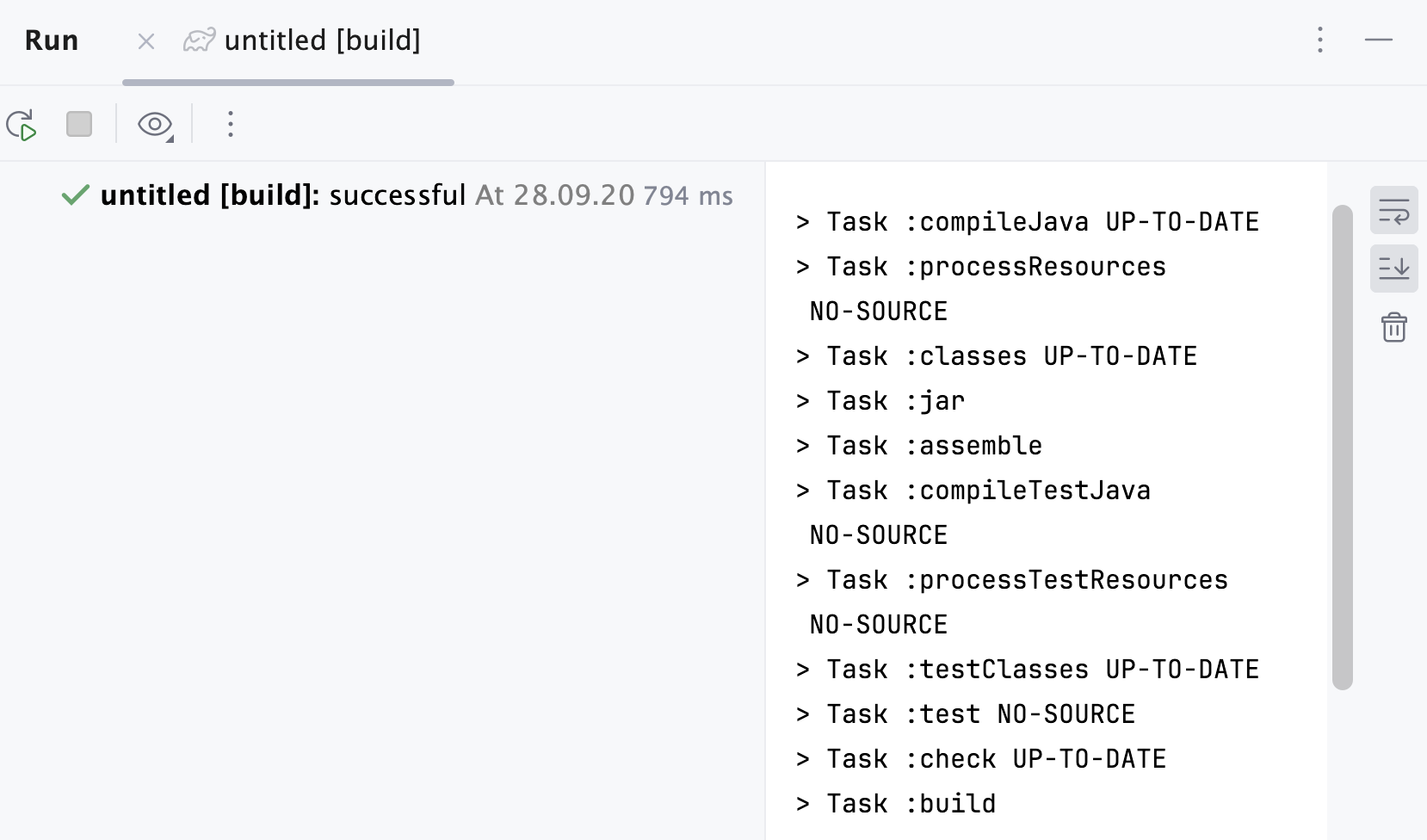The image size is (1427, 840).
Task: Click the Run tool window title
Action: click(52, 40)
